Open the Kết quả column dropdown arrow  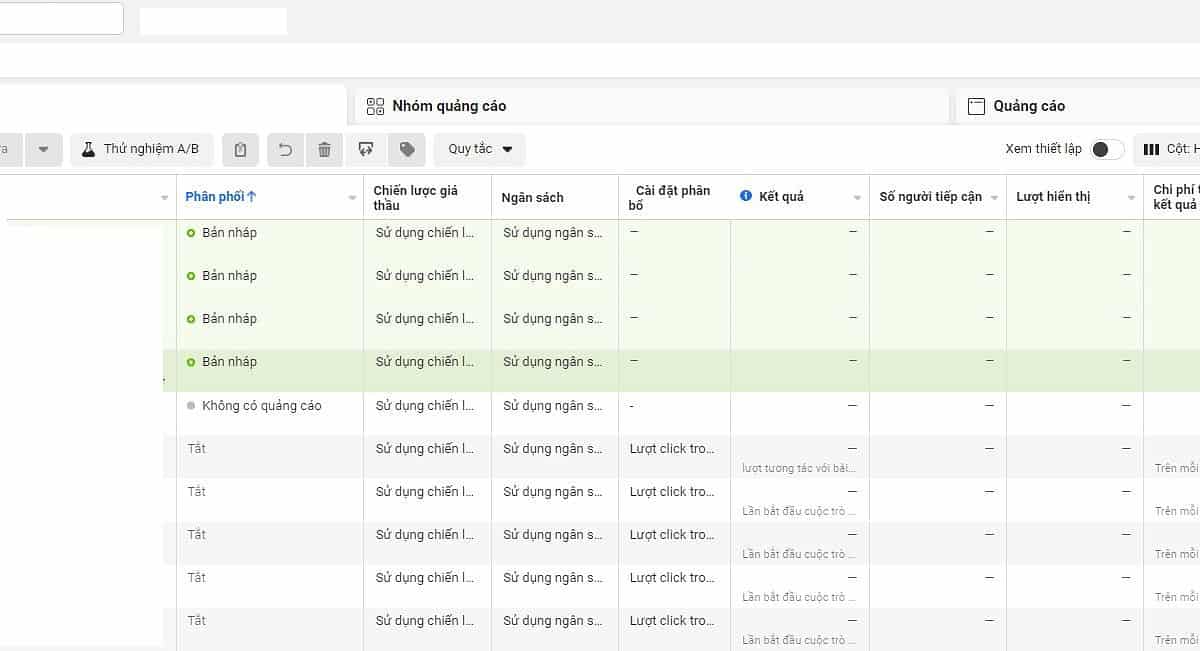(x=857, y=198)
